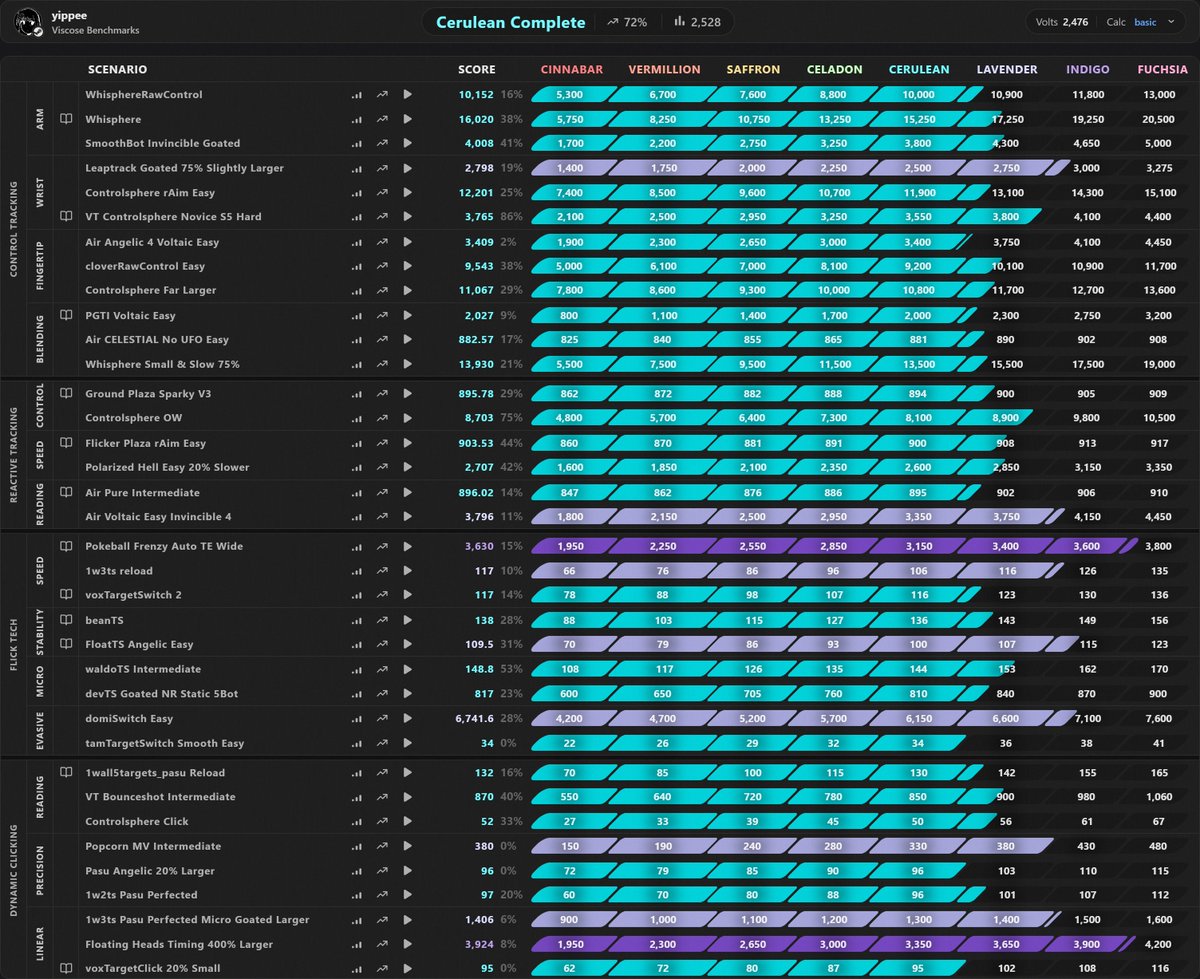1200x979 pixels.
Task: Click trend icon for Air Angelic 4 Voltaic Easy
Action: tap(382, 242)
